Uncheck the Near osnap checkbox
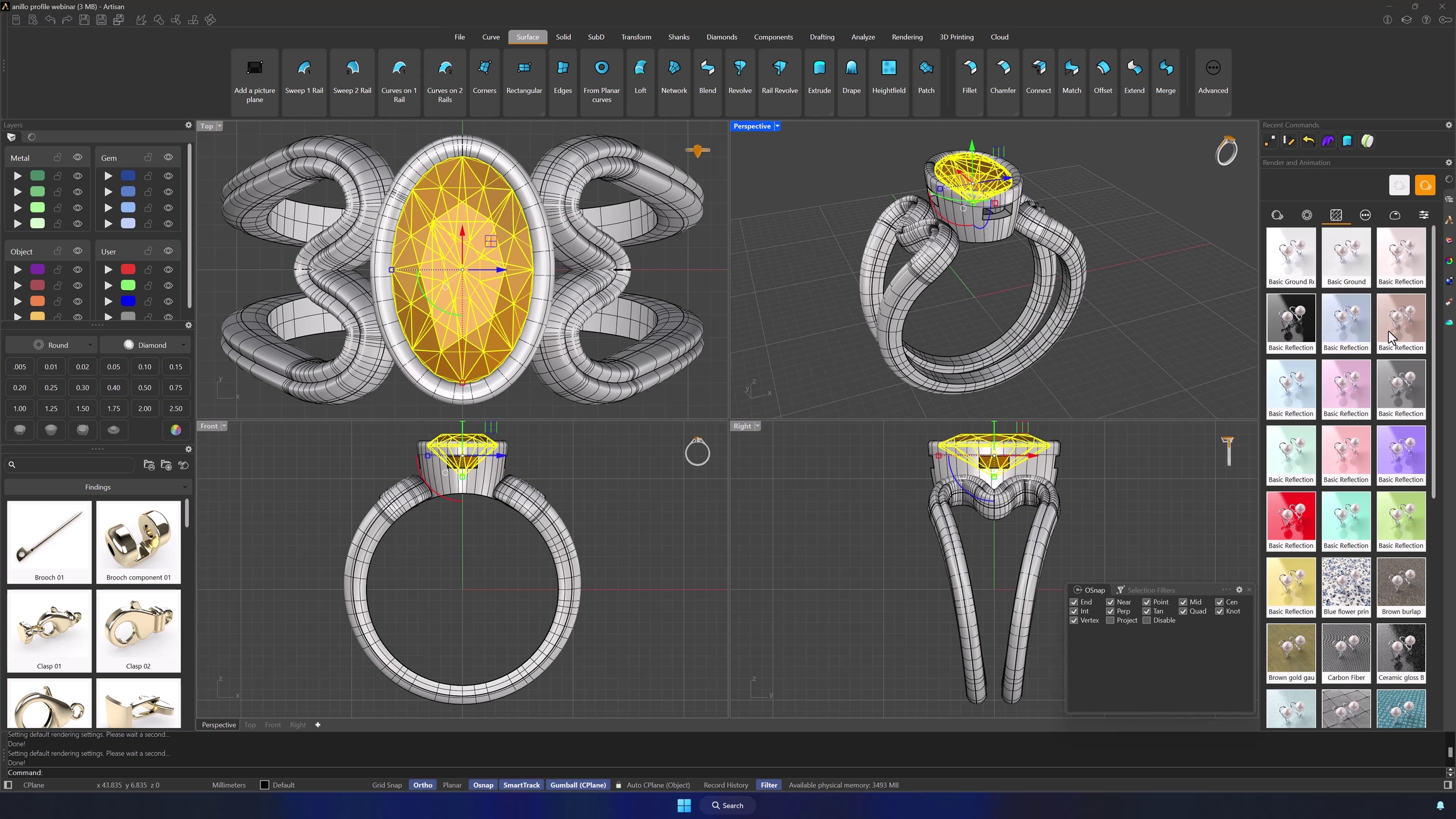The height and width of the screenshot is (819, 1456). 1110,602
